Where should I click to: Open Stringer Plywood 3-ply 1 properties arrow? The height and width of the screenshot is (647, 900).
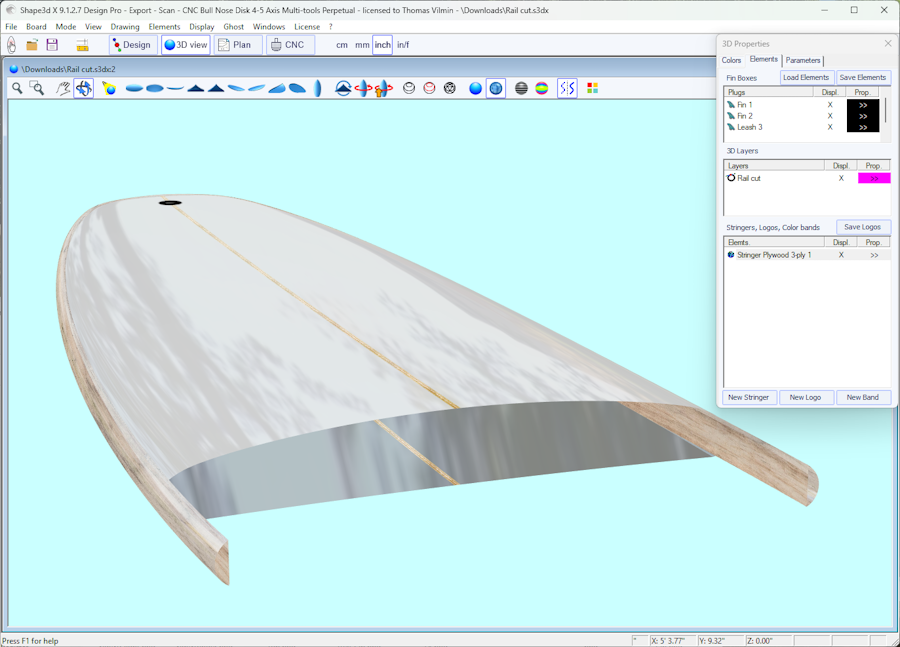coord(874,255)
